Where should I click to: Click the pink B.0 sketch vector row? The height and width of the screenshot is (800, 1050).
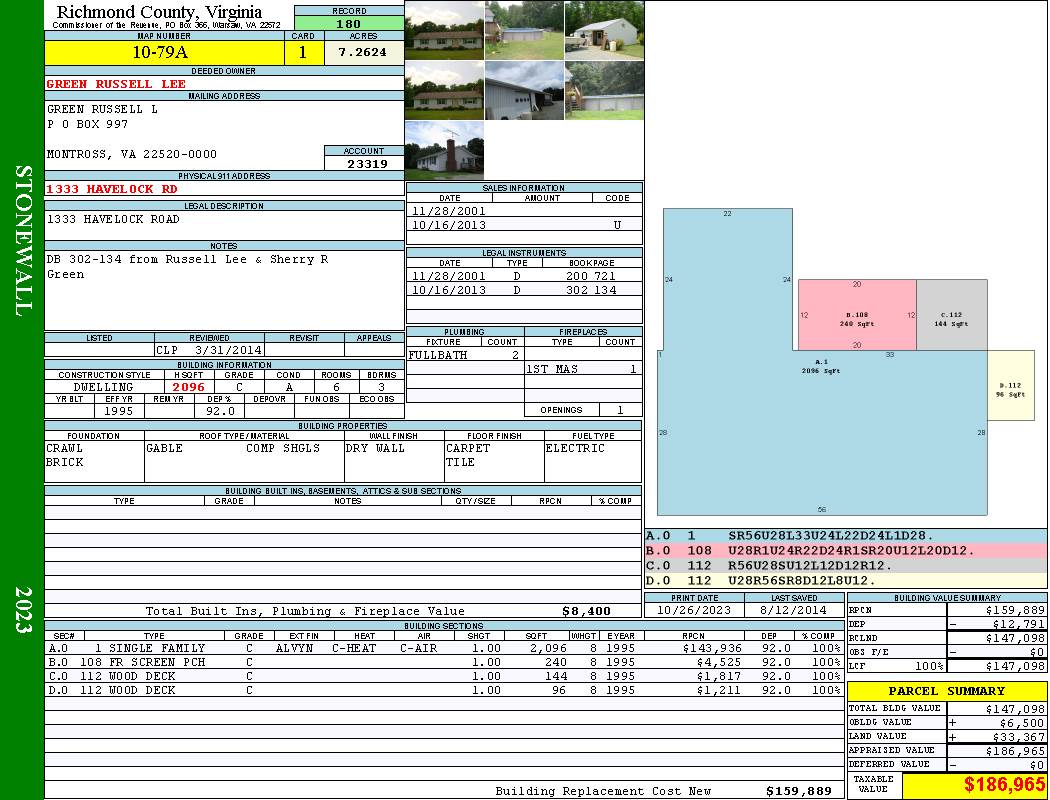tap(845, 550)
